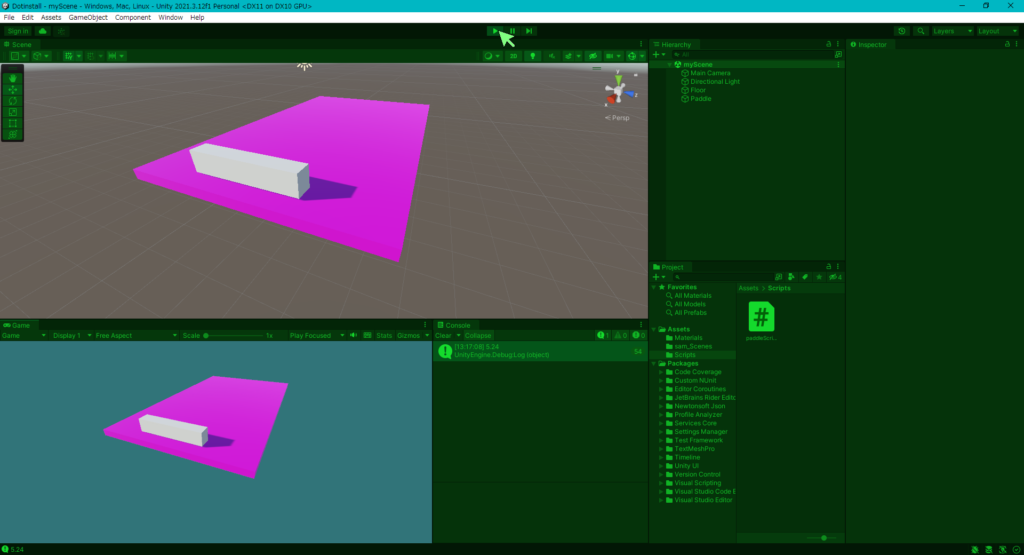
Task: Open the Layout dropdown
Action: click(996, 31)
